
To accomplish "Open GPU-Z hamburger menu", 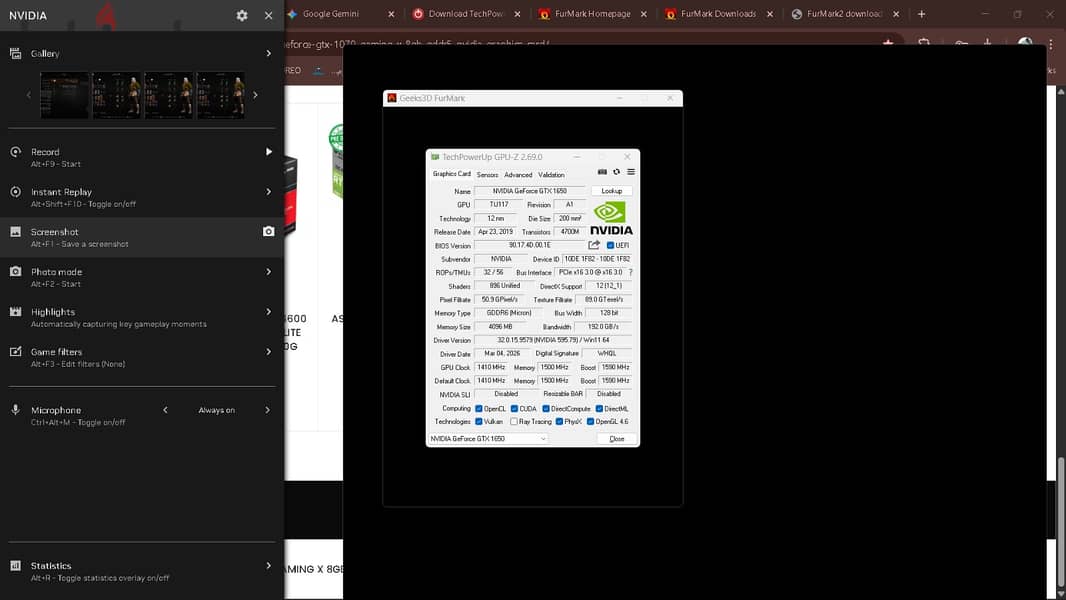I will click(x=631, y=172).
